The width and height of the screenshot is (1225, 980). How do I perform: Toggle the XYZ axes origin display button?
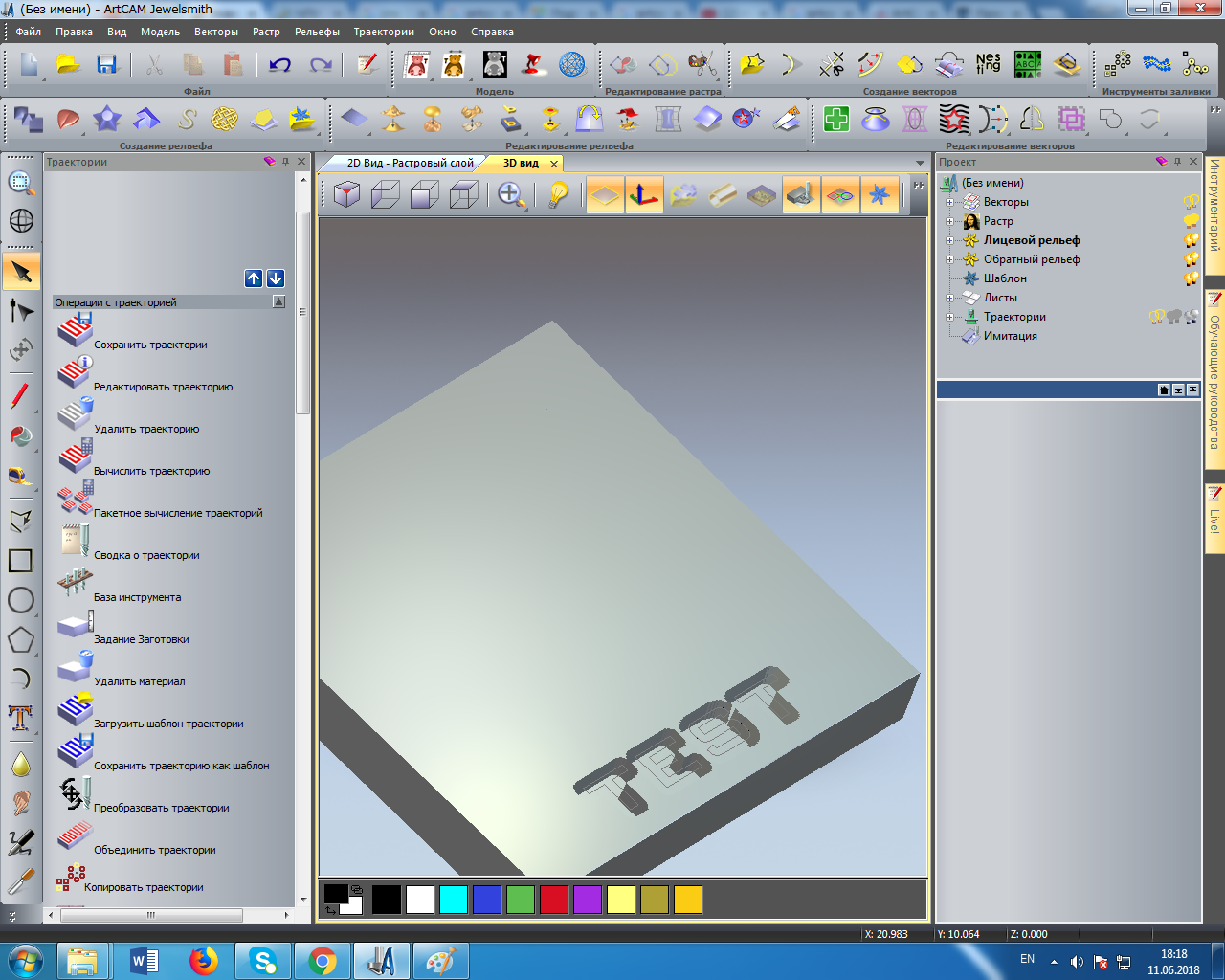click(644, 195)
